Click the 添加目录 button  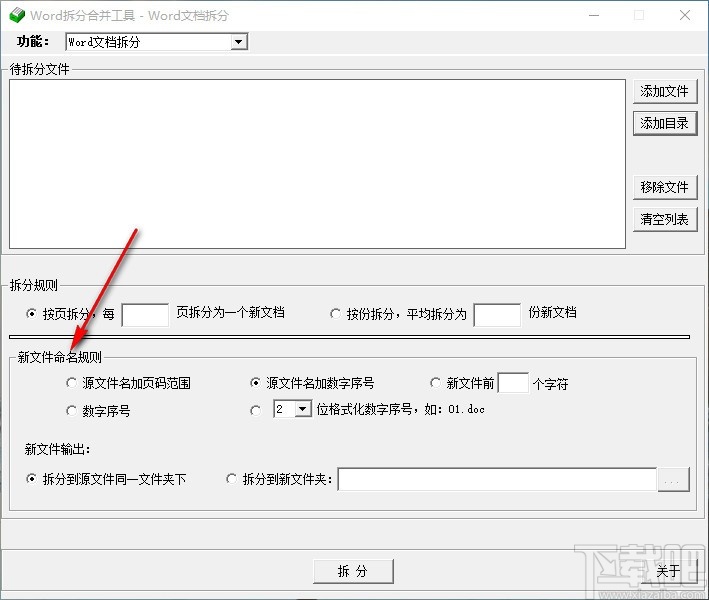[665, 123]
